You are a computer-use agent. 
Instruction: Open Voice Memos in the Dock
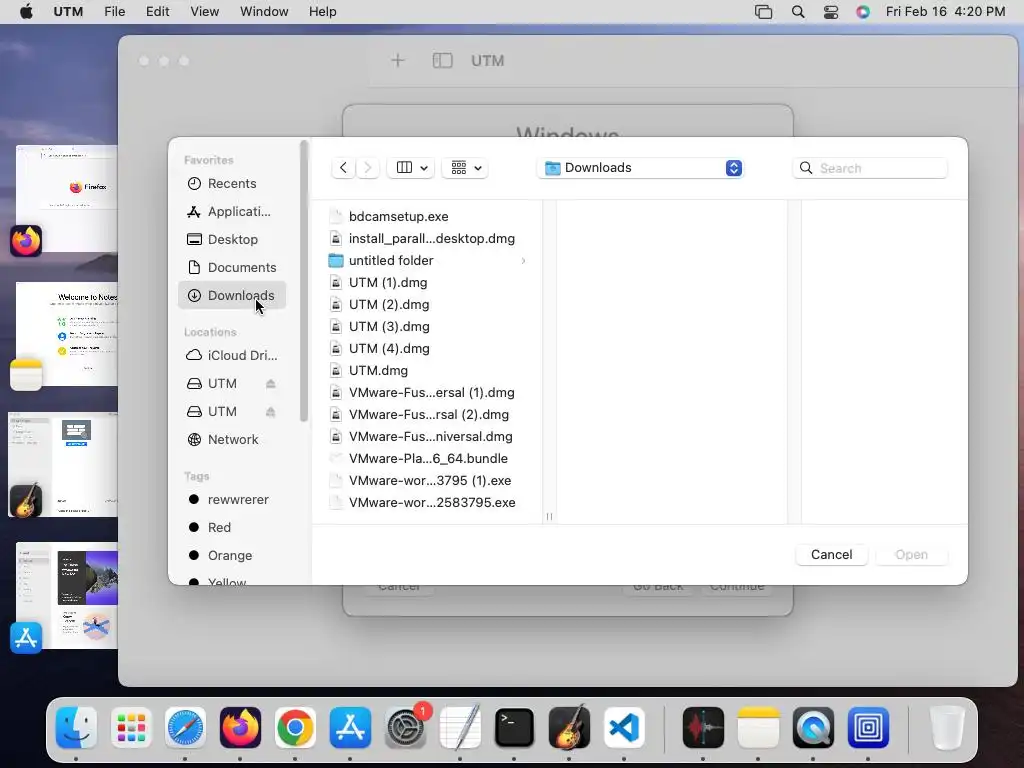pos(703,728)
